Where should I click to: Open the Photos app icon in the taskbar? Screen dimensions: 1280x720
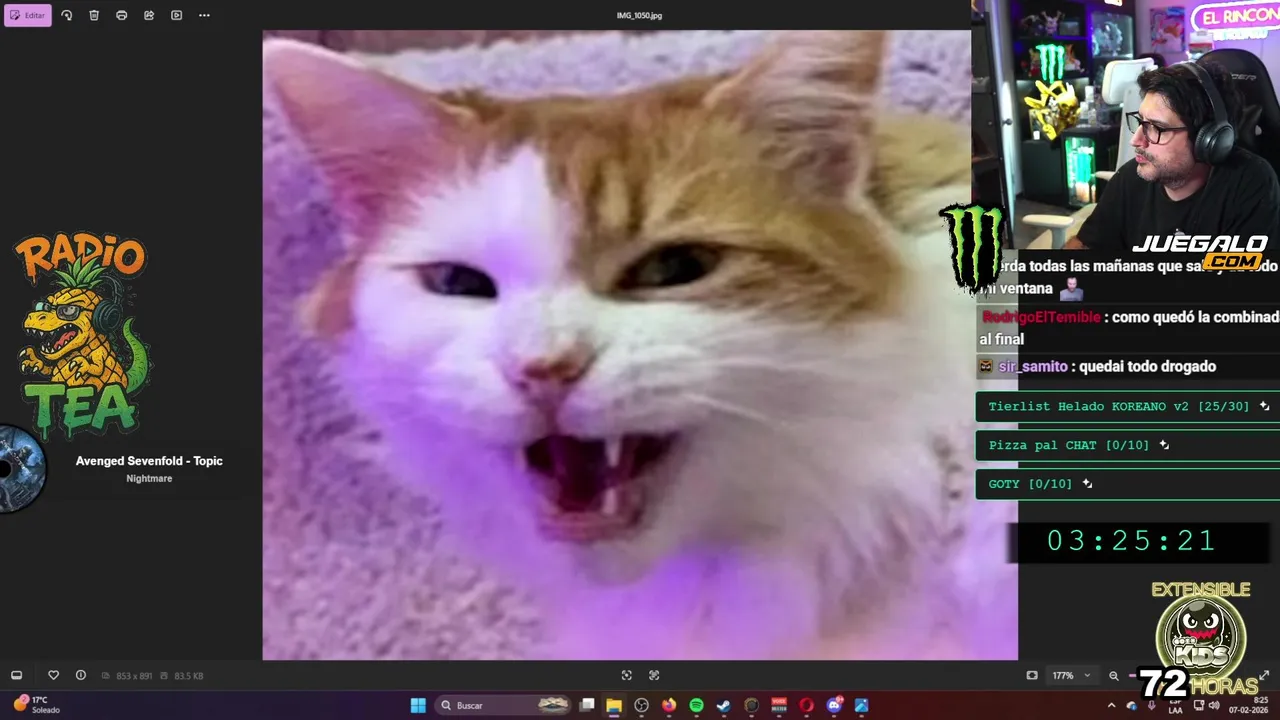click(x=861, y=705)
